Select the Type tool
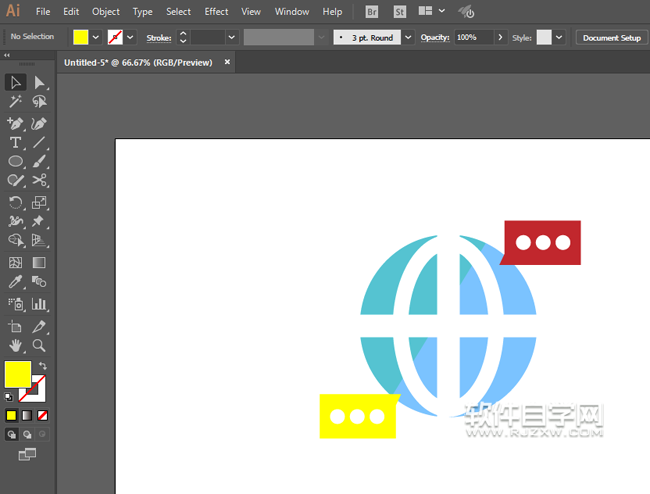The image size is (650, 494). [16, 143]
